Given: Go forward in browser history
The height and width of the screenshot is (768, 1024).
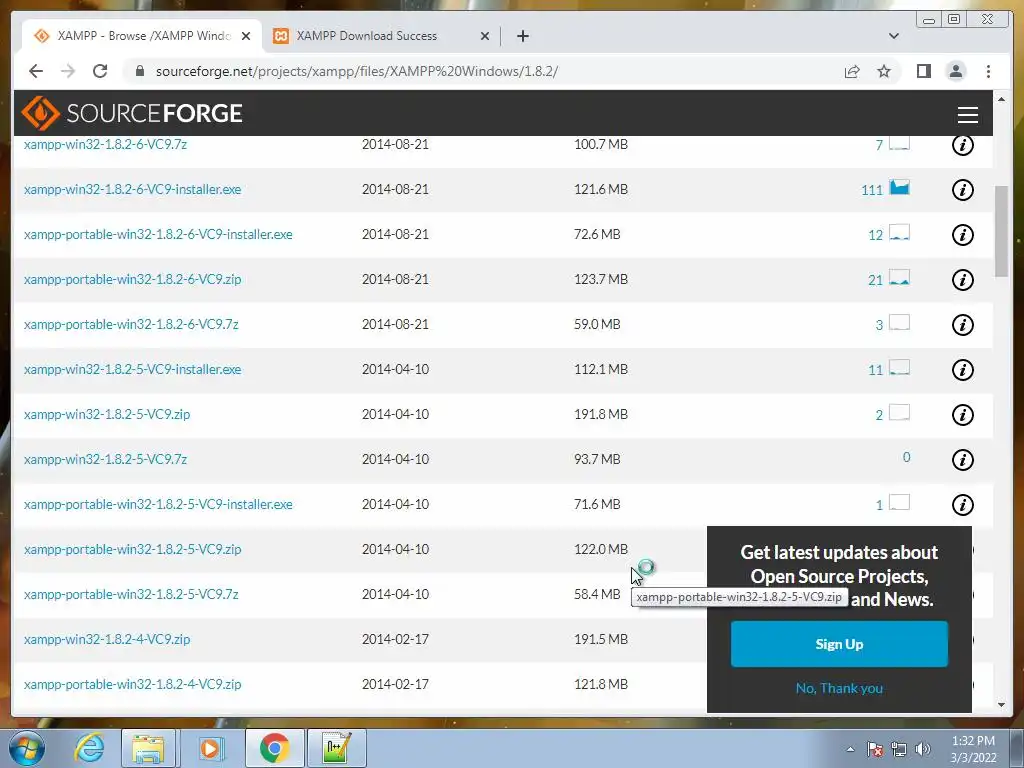Looking at the screenshot, I should click(68, 71).
